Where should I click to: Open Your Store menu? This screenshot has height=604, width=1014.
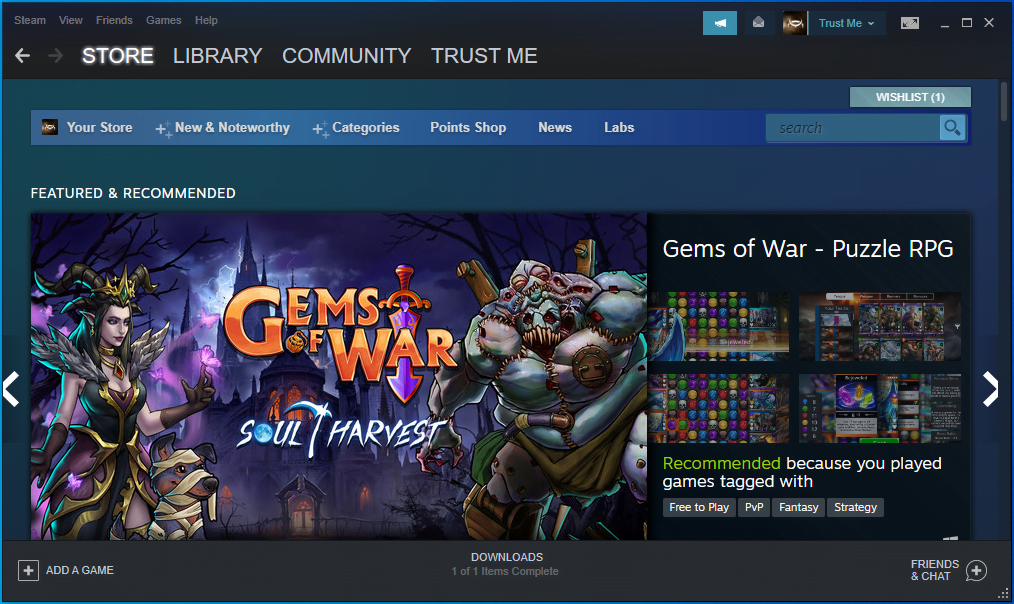[100, 127]
